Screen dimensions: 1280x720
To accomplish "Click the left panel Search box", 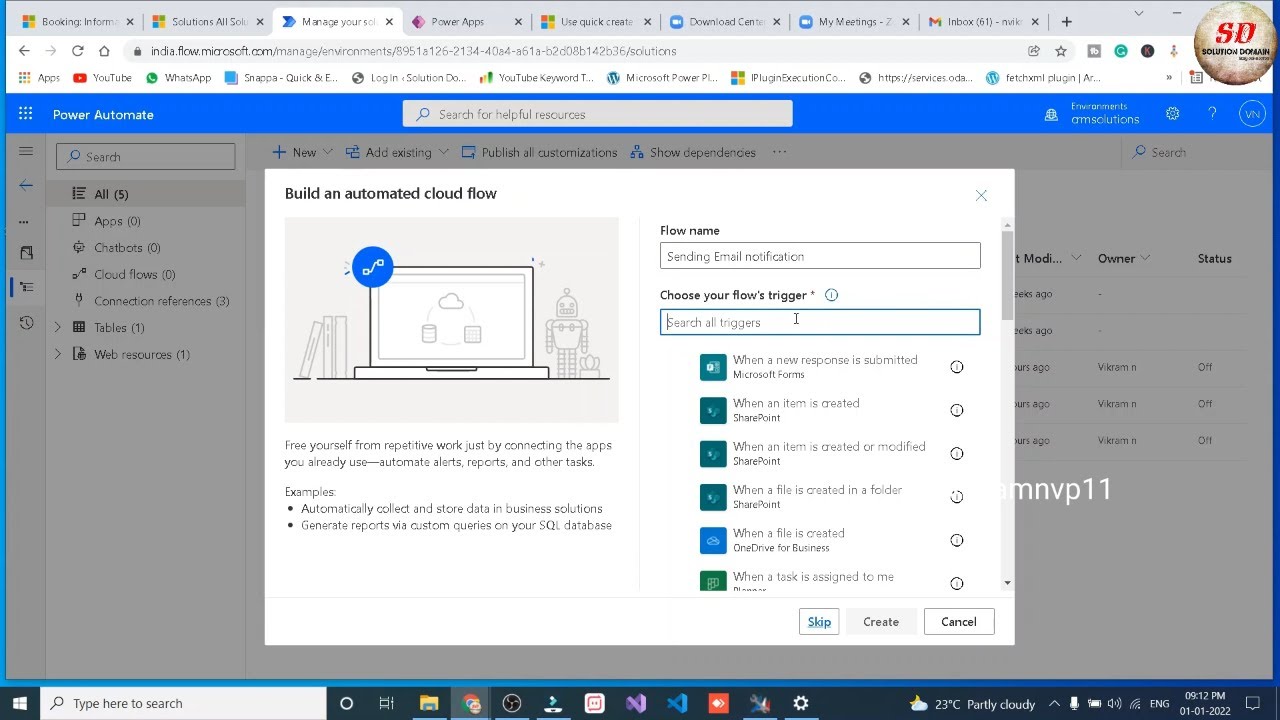I will pyautogui.click(x=146, y=156).
